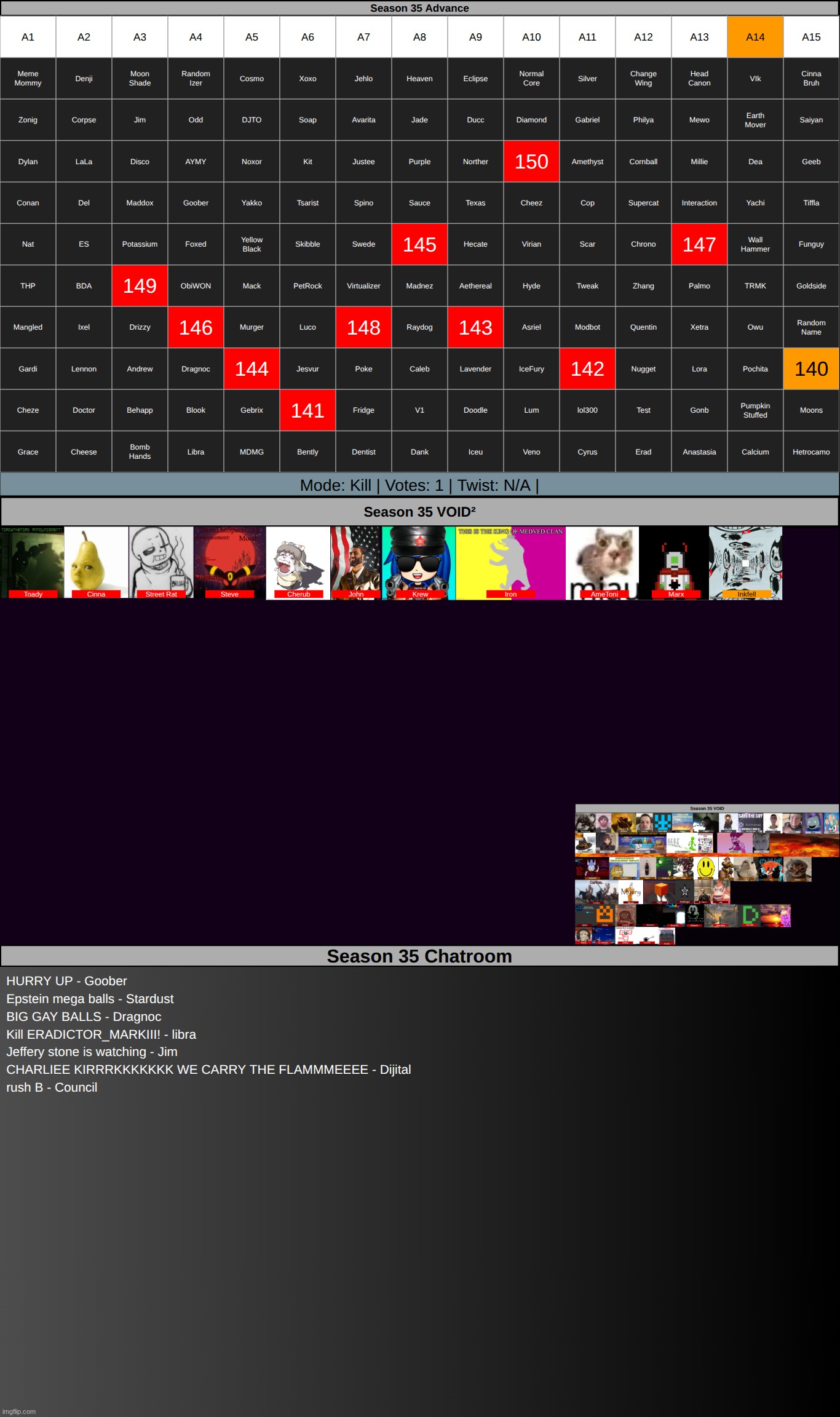
Task: Click the Street Rat skeleton sketch avatar
Action: tap(161, 562)
